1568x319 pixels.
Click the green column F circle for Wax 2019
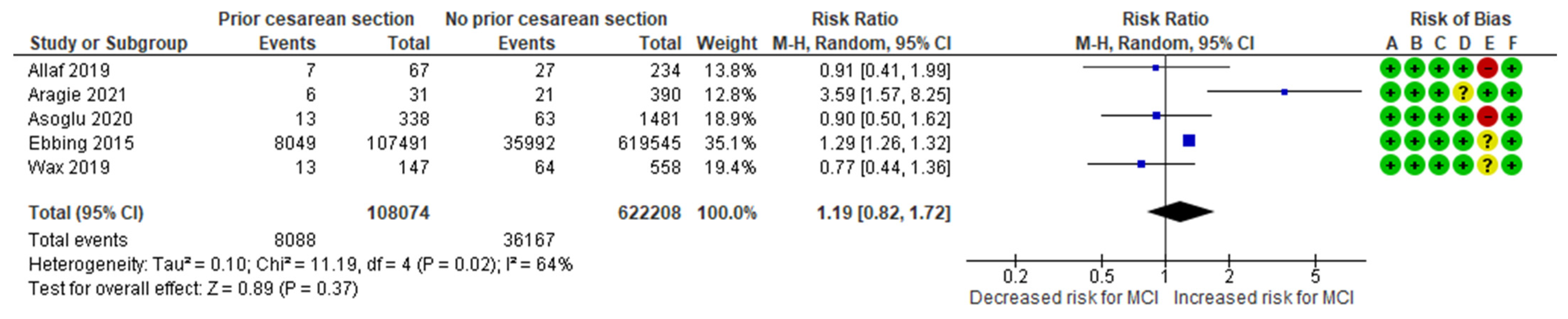point(1511,165)
